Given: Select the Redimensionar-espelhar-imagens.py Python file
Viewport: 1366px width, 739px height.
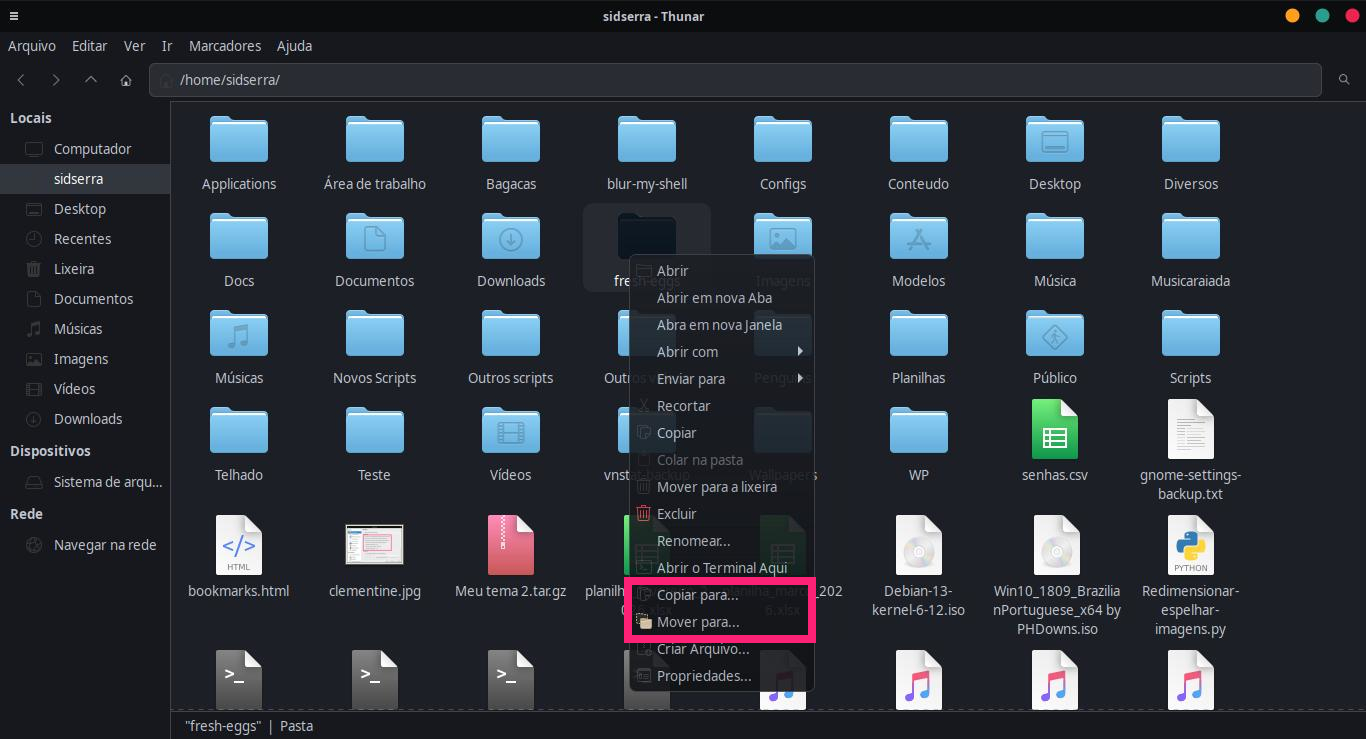Looking at the screenshot, I should click(x=1190, y=545).
